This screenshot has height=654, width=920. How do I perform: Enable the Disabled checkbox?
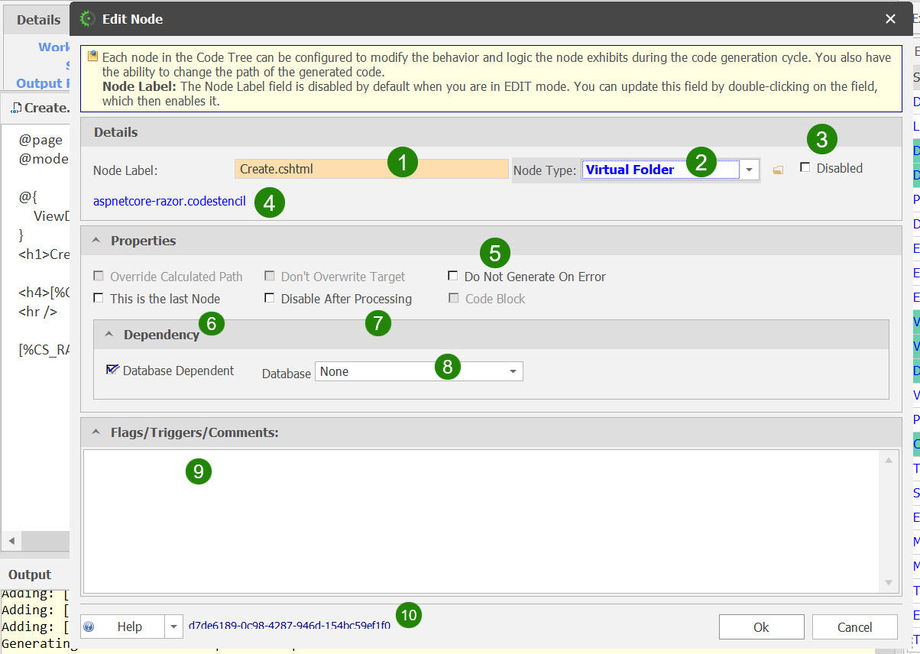tap(805, 168)
